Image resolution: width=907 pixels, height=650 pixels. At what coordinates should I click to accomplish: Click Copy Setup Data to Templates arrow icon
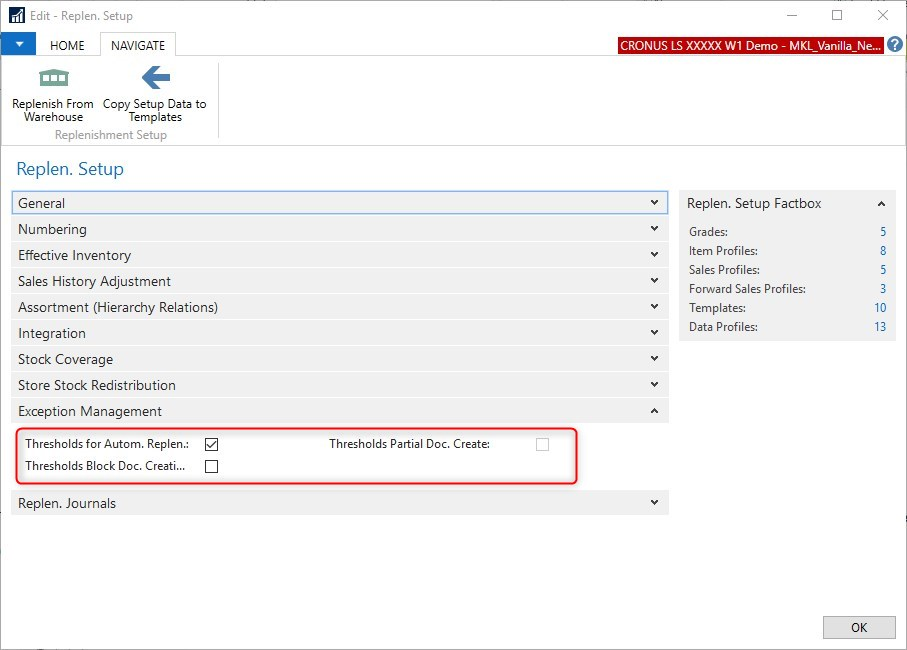[x=155, y=78]
